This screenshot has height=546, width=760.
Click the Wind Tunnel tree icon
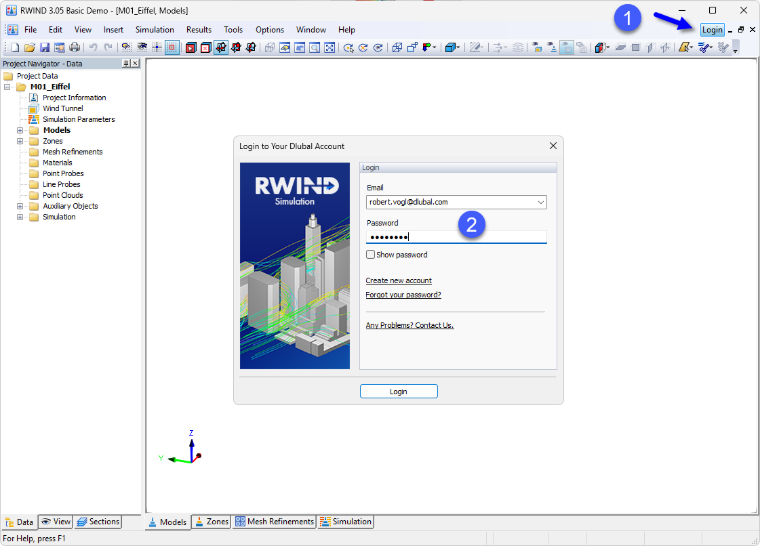(33, 109)
